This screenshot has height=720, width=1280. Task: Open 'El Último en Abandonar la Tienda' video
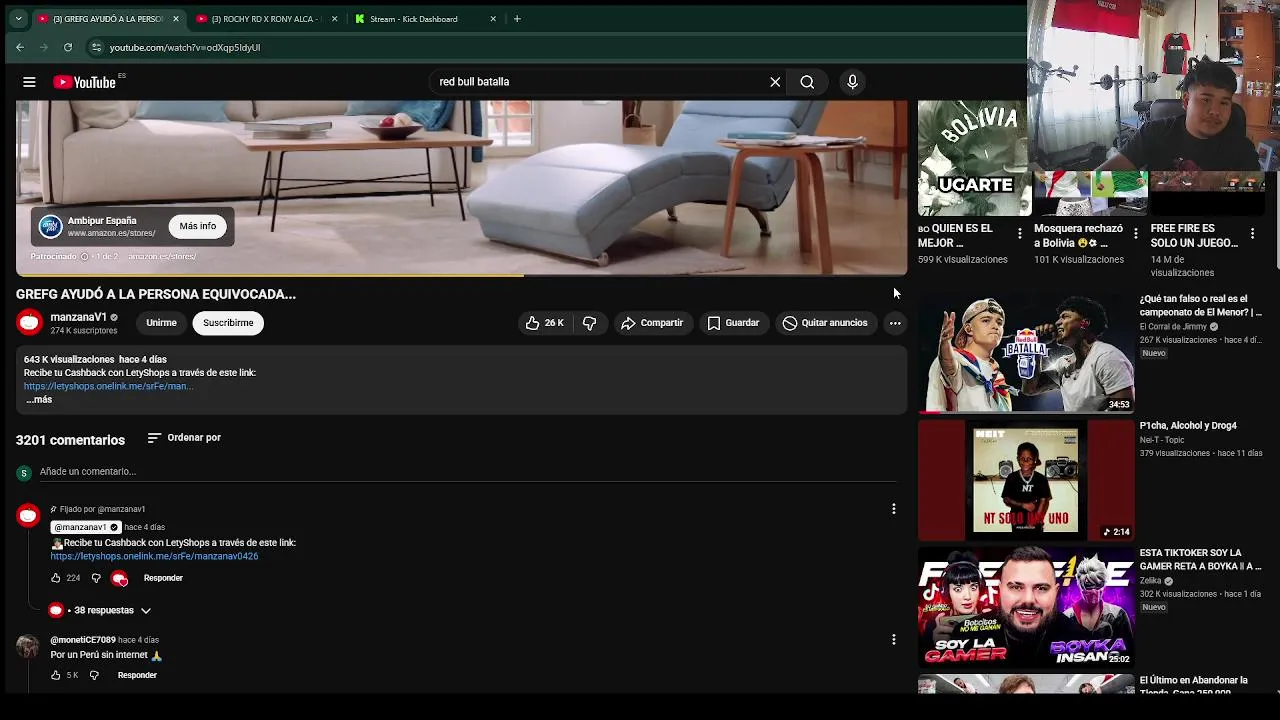point(1193,685)
